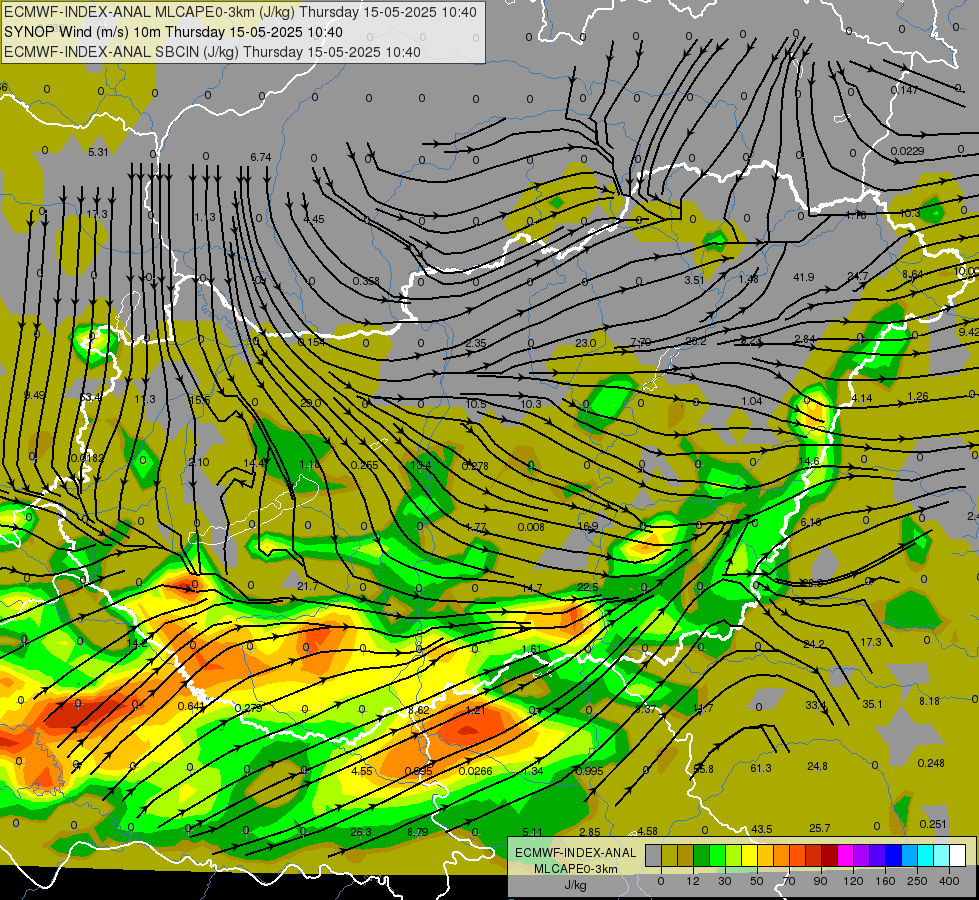This screenshot has width=979, height=900.
Task: Click the map value 0.008
Action: click(531, 527)
